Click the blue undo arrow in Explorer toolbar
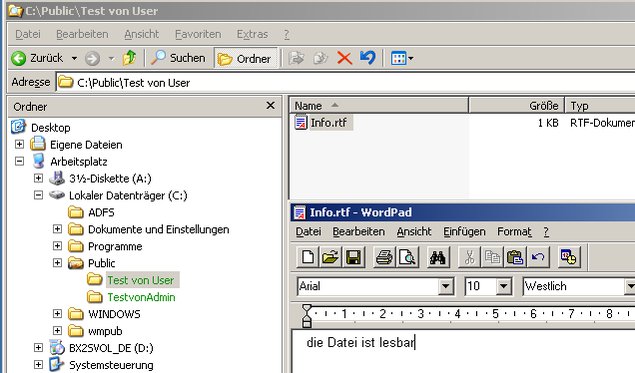The width and height of the screenshot is (635, 373). tap(368, 58)
